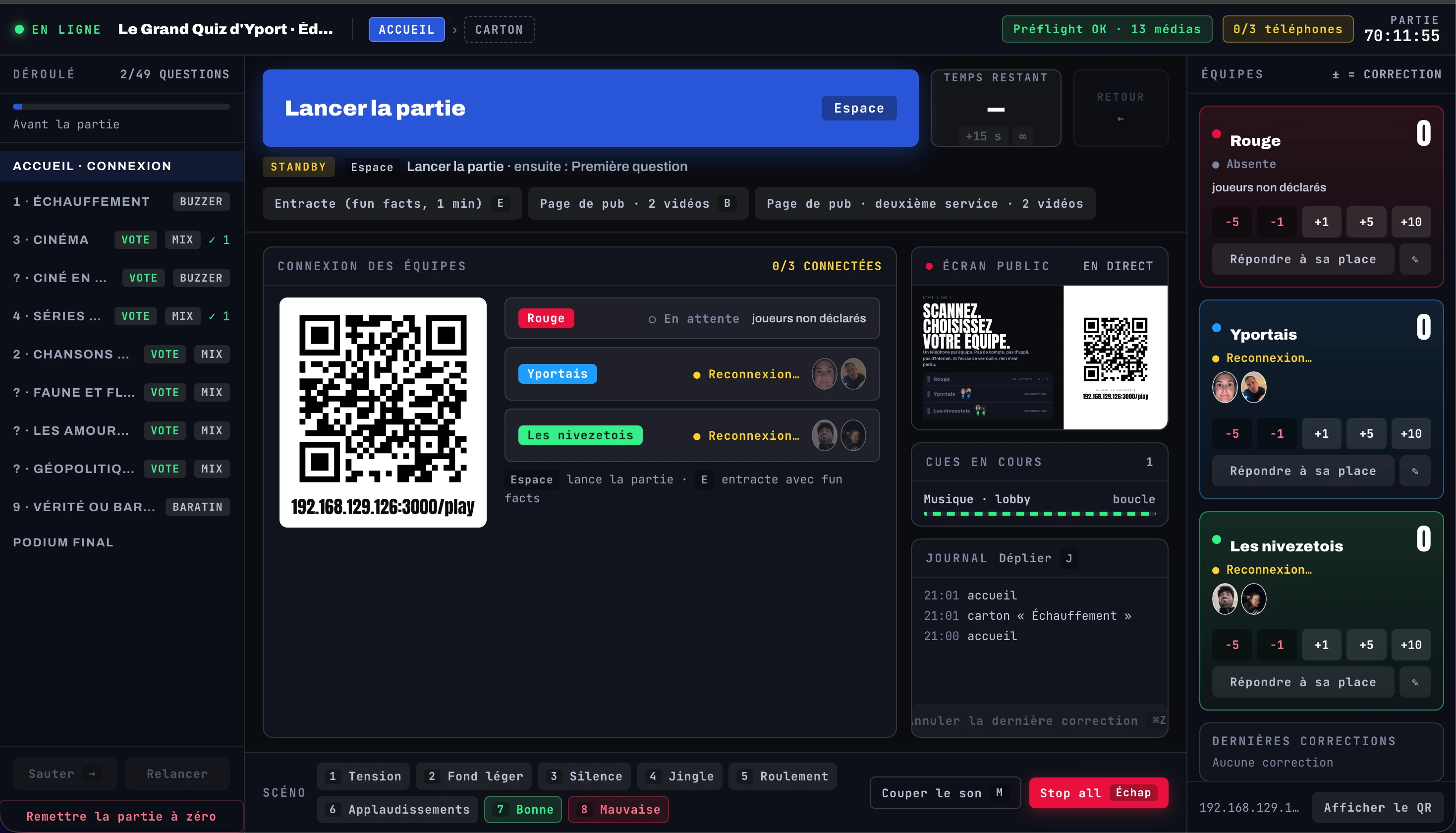This screenshot has width=1456, height=833.
Task: Select 2 · Chansons round
Action: tap(122, 354)
